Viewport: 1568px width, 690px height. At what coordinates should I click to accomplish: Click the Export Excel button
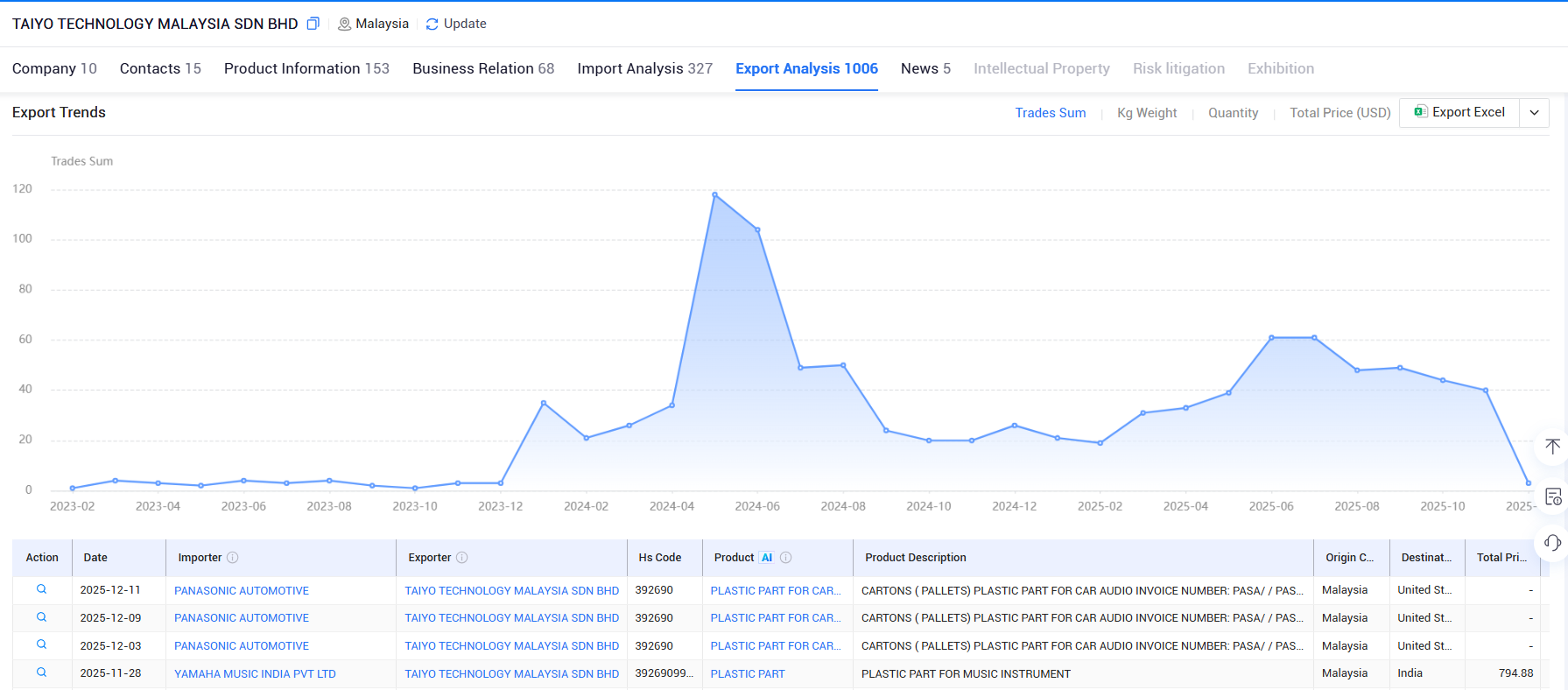click(1459, 113)
